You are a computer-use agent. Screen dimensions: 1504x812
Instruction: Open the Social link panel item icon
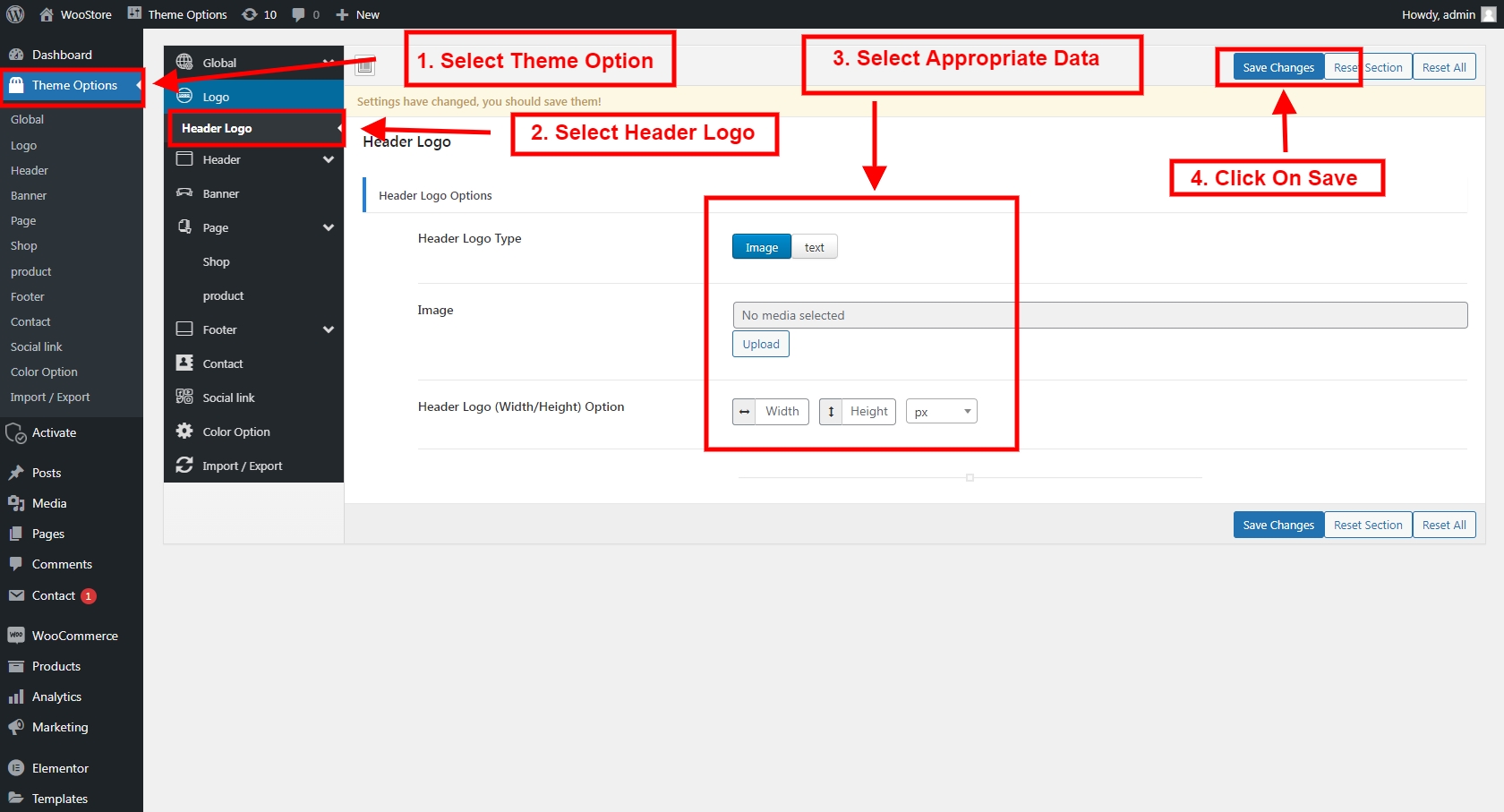click(x=184, y=397)
